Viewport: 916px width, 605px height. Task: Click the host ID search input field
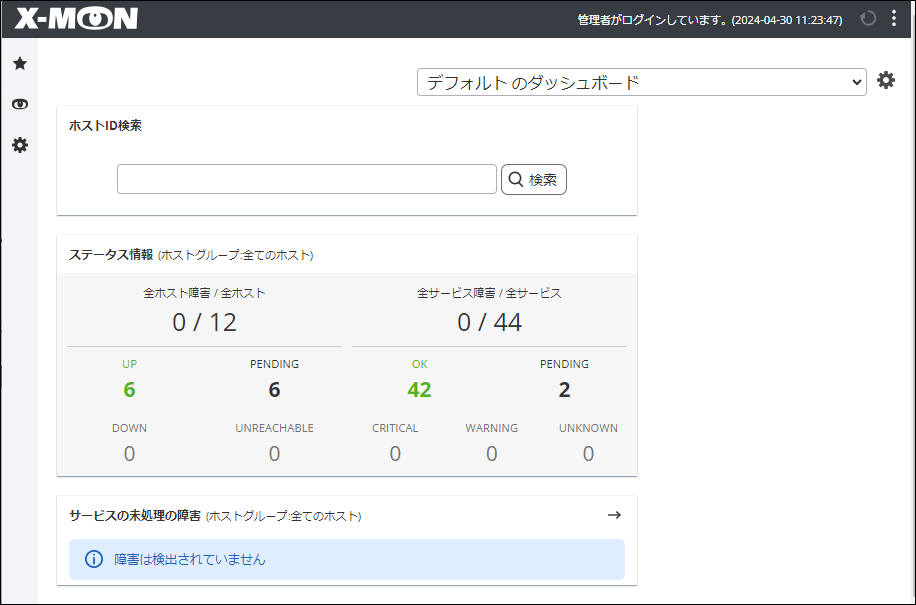tap(307, 180)
